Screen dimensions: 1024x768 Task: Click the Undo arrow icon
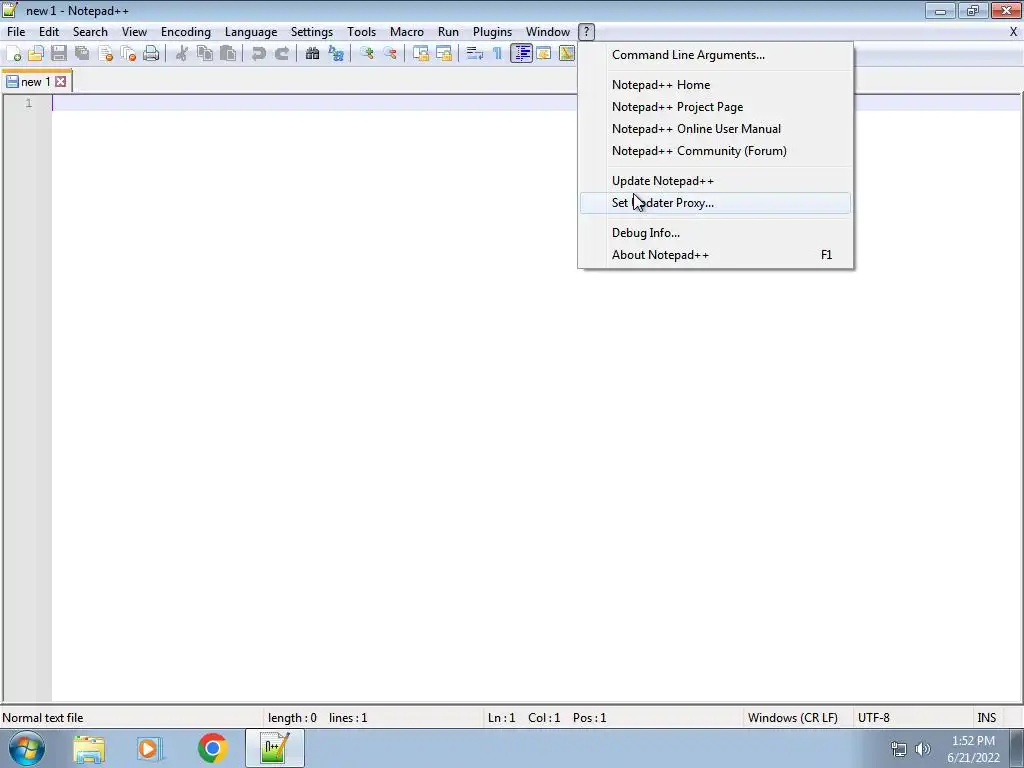coord(259,54)
